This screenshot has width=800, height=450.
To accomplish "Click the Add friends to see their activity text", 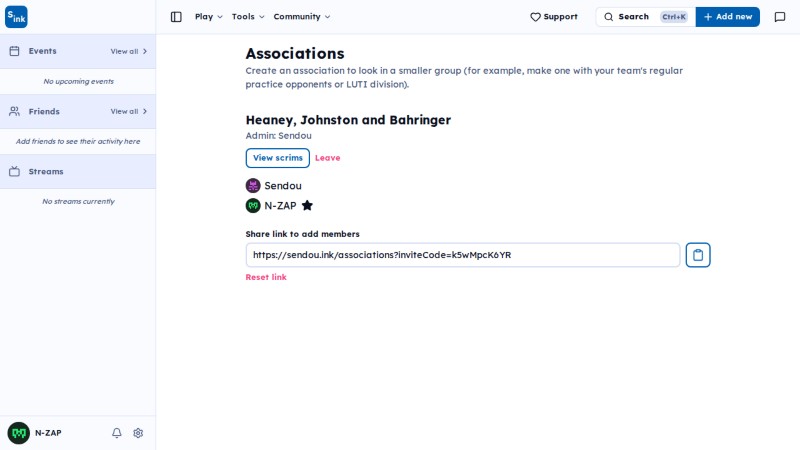I will pyautogui.click(x=78, y=141).
